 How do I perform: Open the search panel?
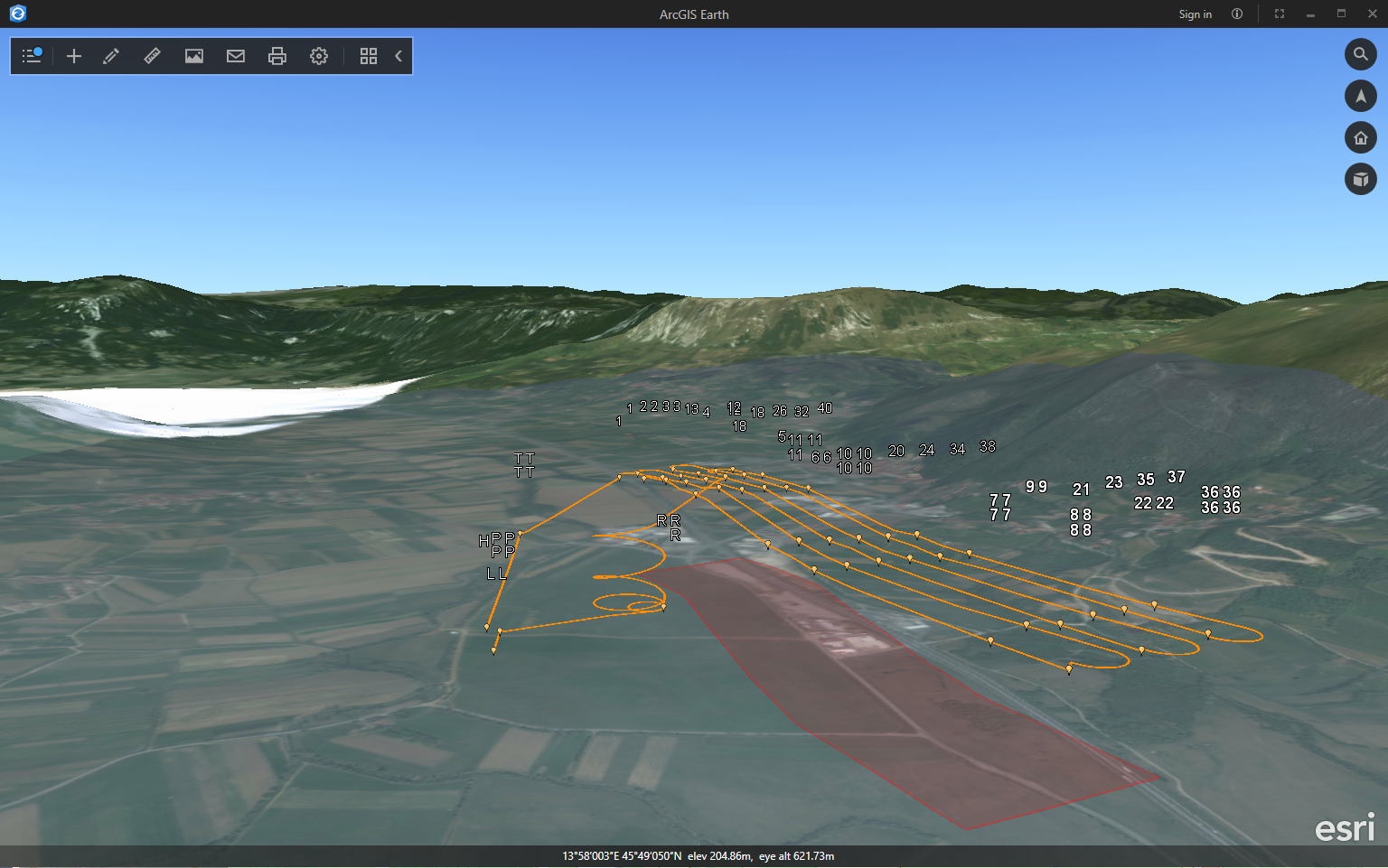tap(1360, 54)
